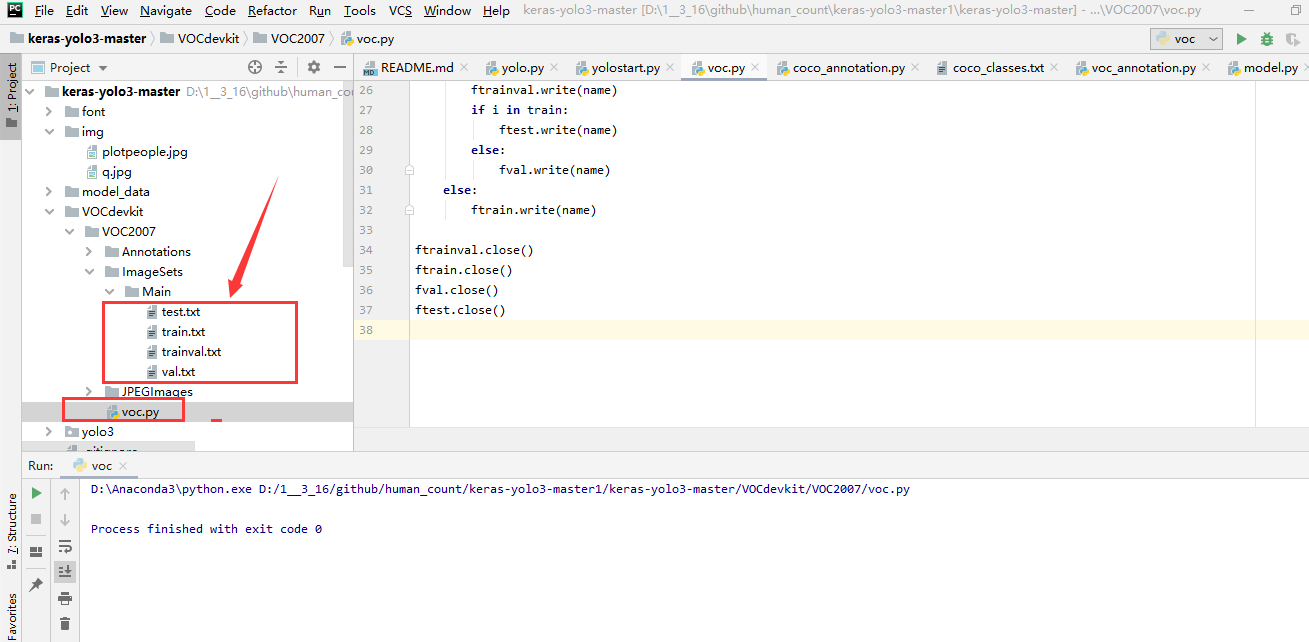Screen dimensions: 1309x642
Task: Collapse the img folder
Action: [49, 131]
